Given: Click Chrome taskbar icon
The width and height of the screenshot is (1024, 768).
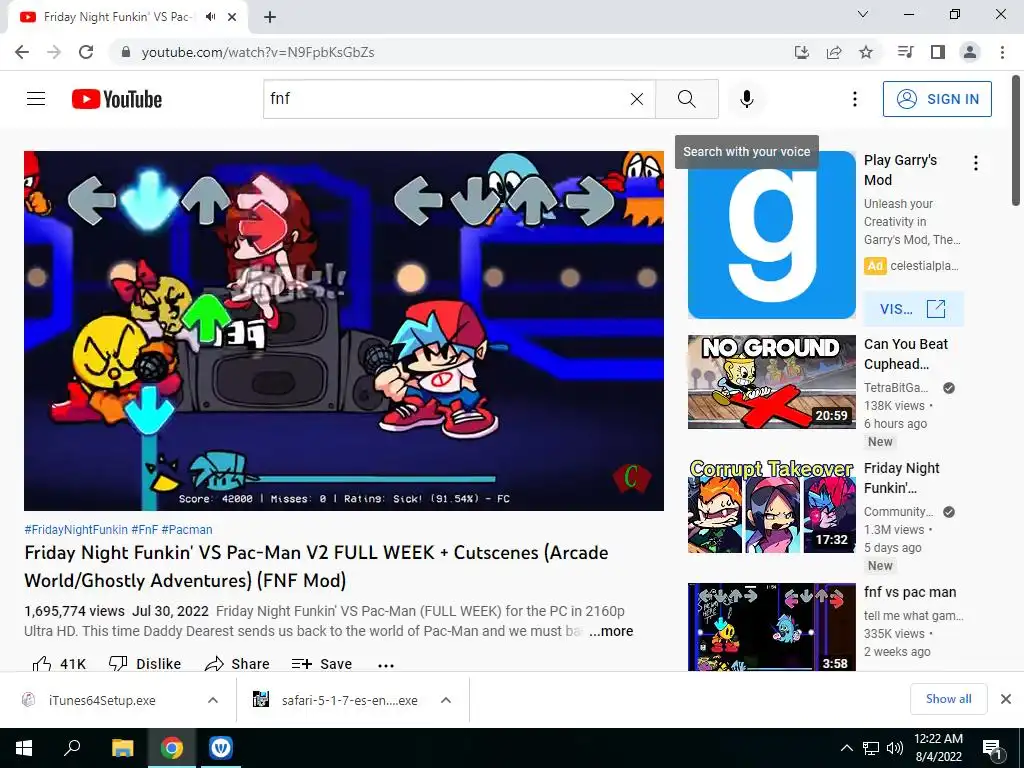Looking at the screenshot, I should [172, 748].
